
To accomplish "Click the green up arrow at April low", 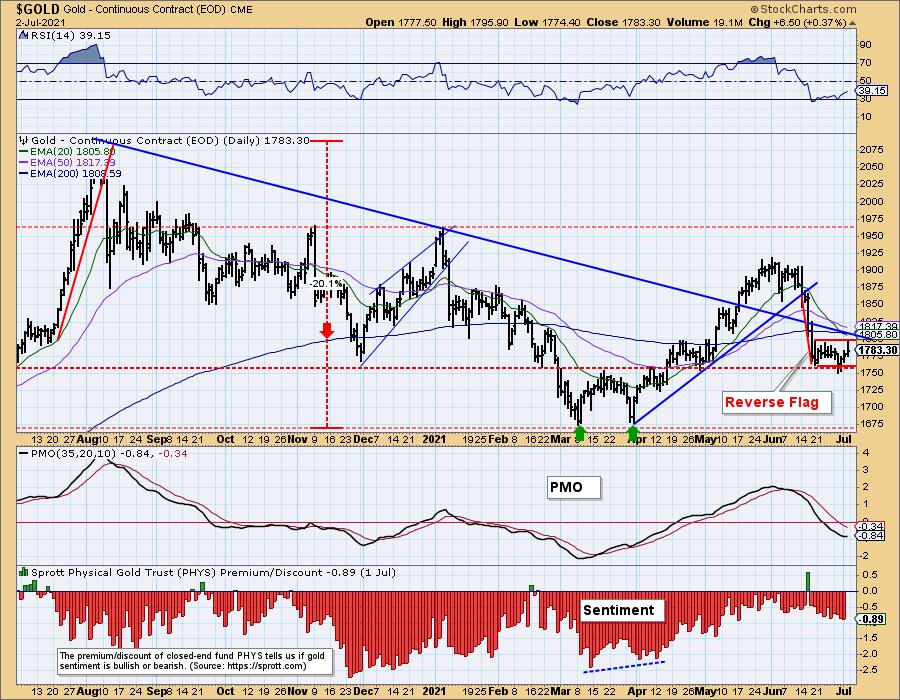I will pos(633,433).
